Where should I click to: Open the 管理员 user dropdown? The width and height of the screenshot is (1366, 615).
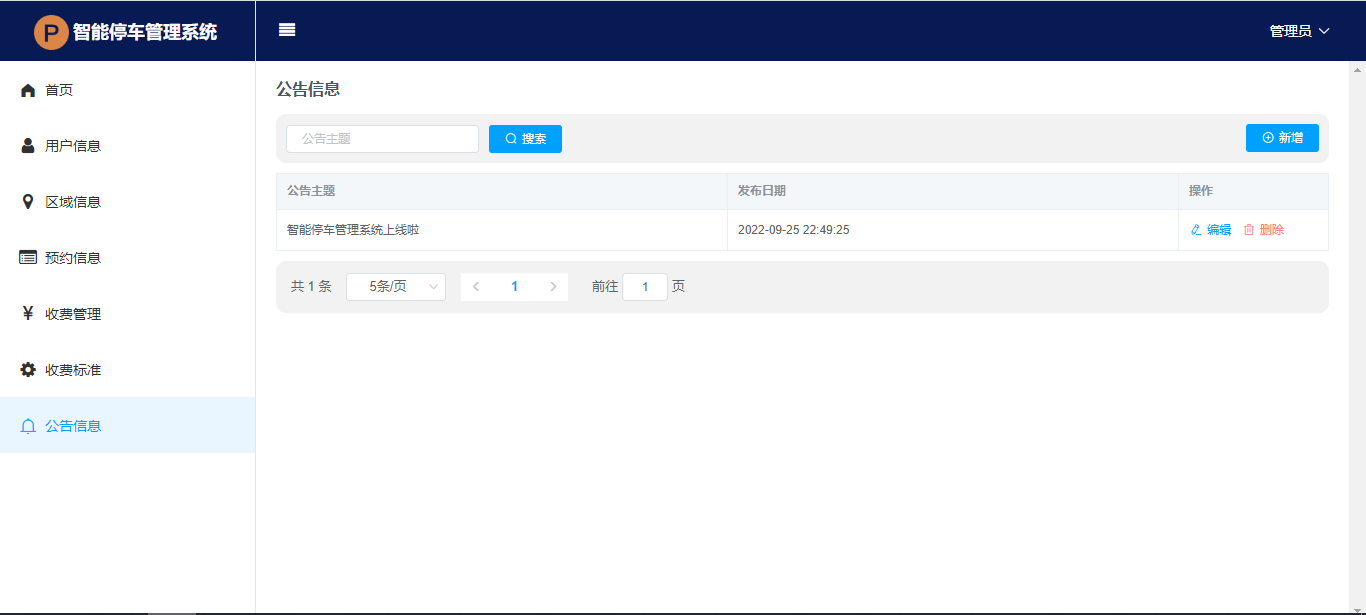tap(1299, 31)
